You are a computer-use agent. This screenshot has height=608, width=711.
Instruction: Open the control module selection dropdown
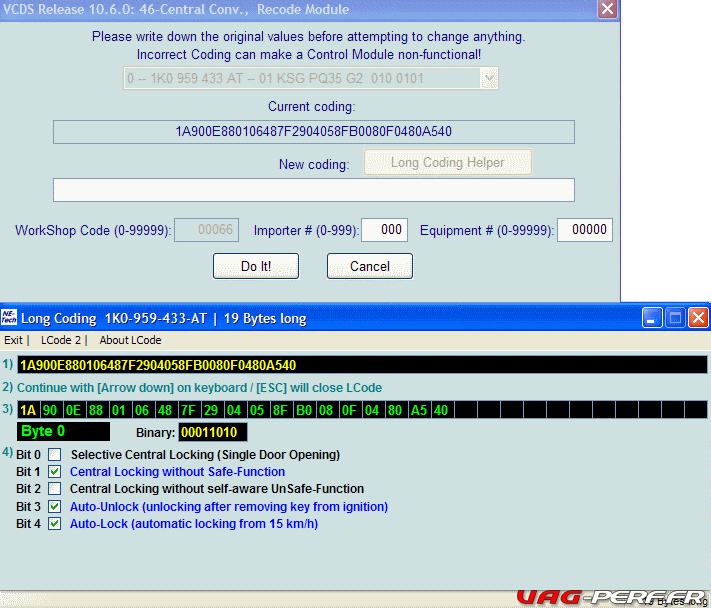tap(489, 78)
